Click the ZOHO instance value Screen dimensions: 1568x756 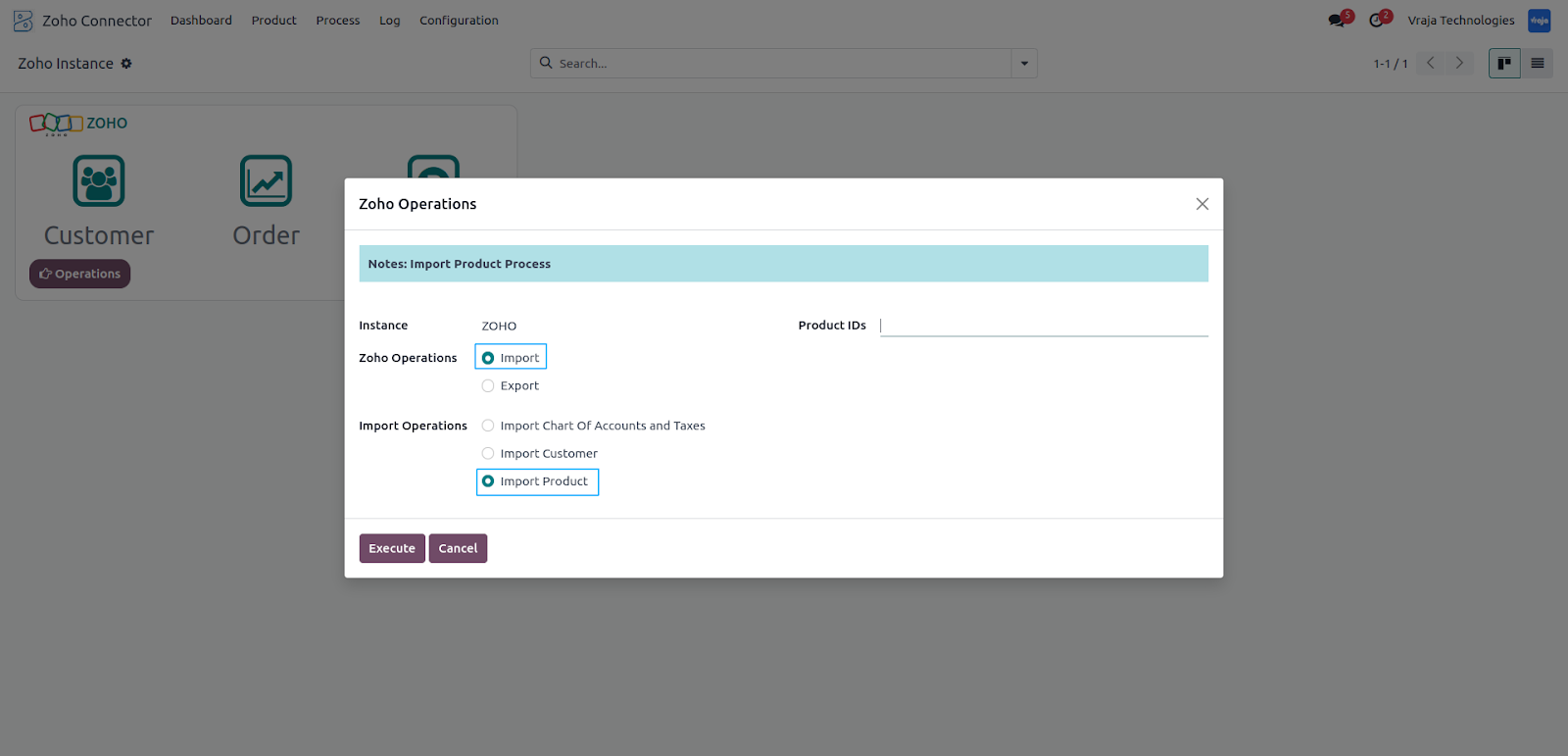tap(499, 326)
